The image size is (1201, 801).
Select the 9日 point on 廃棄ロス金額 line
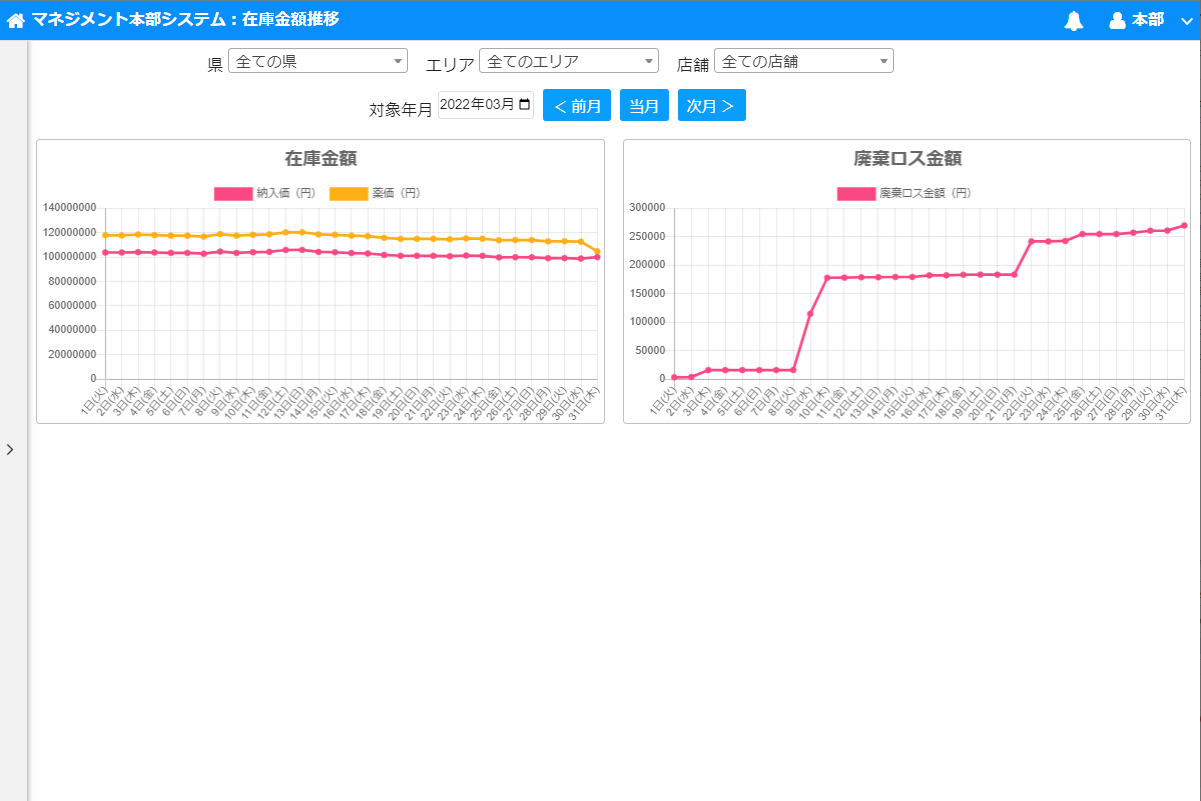[810, 313]
